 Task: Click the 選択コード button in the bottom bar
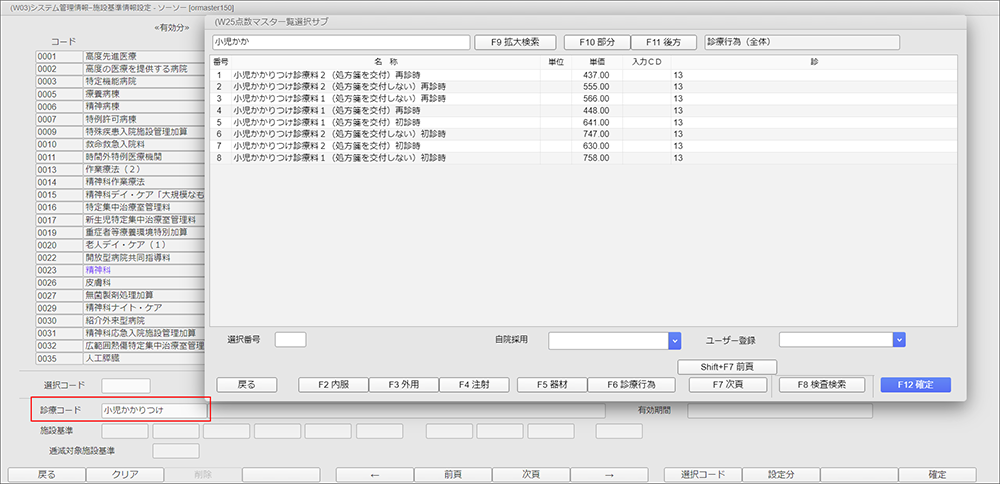coord(703,475)
